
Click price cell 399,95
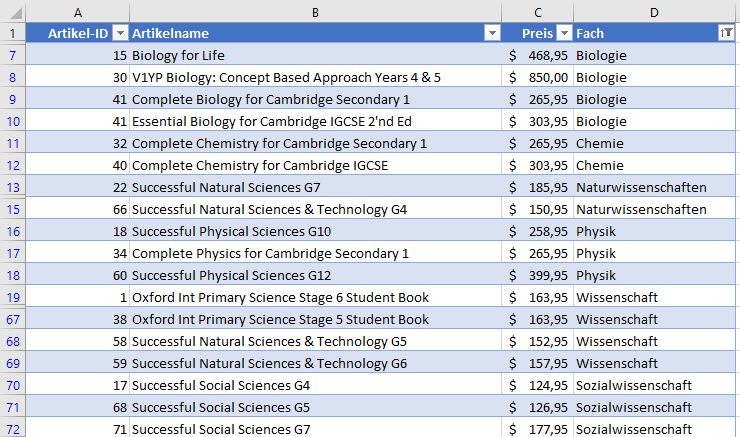pyautogui.click(x=538, y=275)
